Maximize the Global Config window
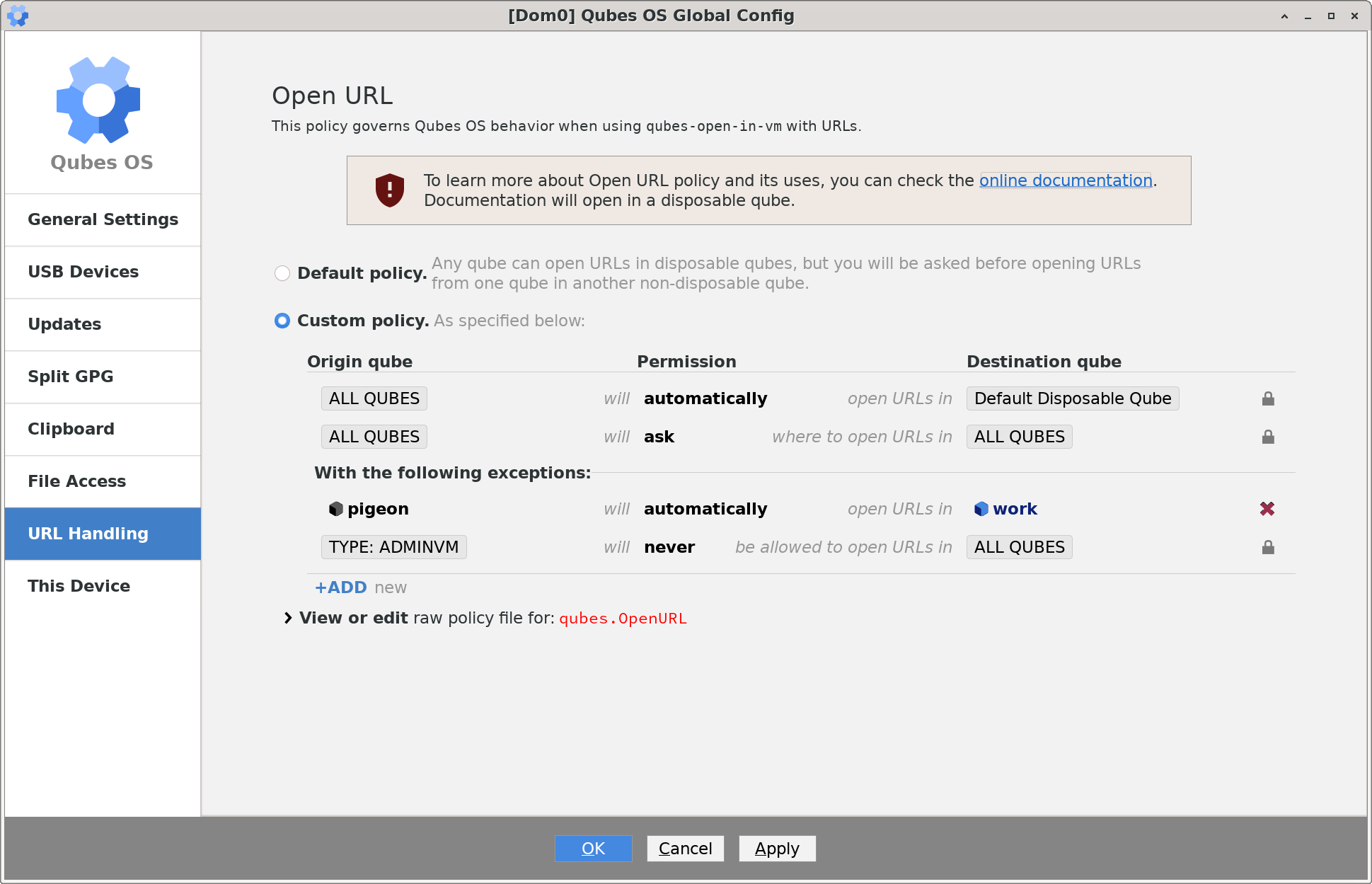Image resolution: width=1372 pixels, height=884 pixels. [x=1331, y=16]
